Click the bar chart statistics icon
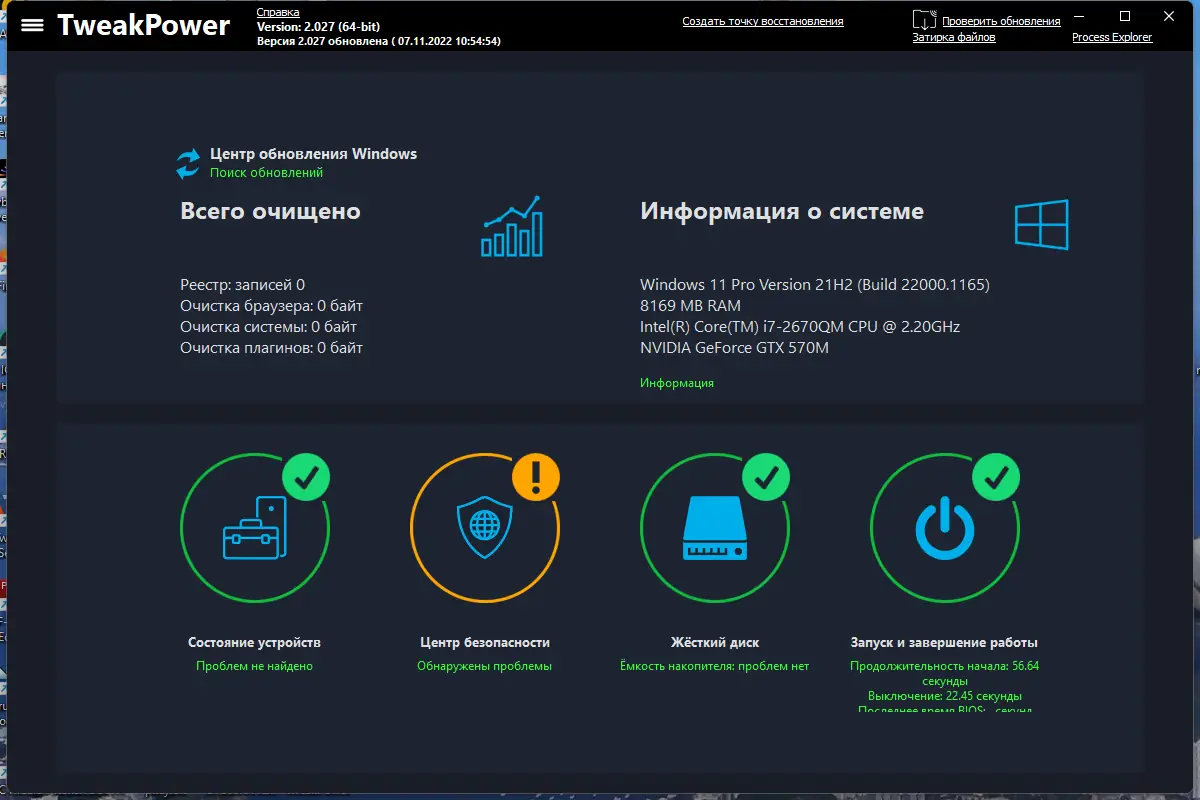Image resolution: width=1200 pixels, height=800 pixels. [x=512, y=226]
